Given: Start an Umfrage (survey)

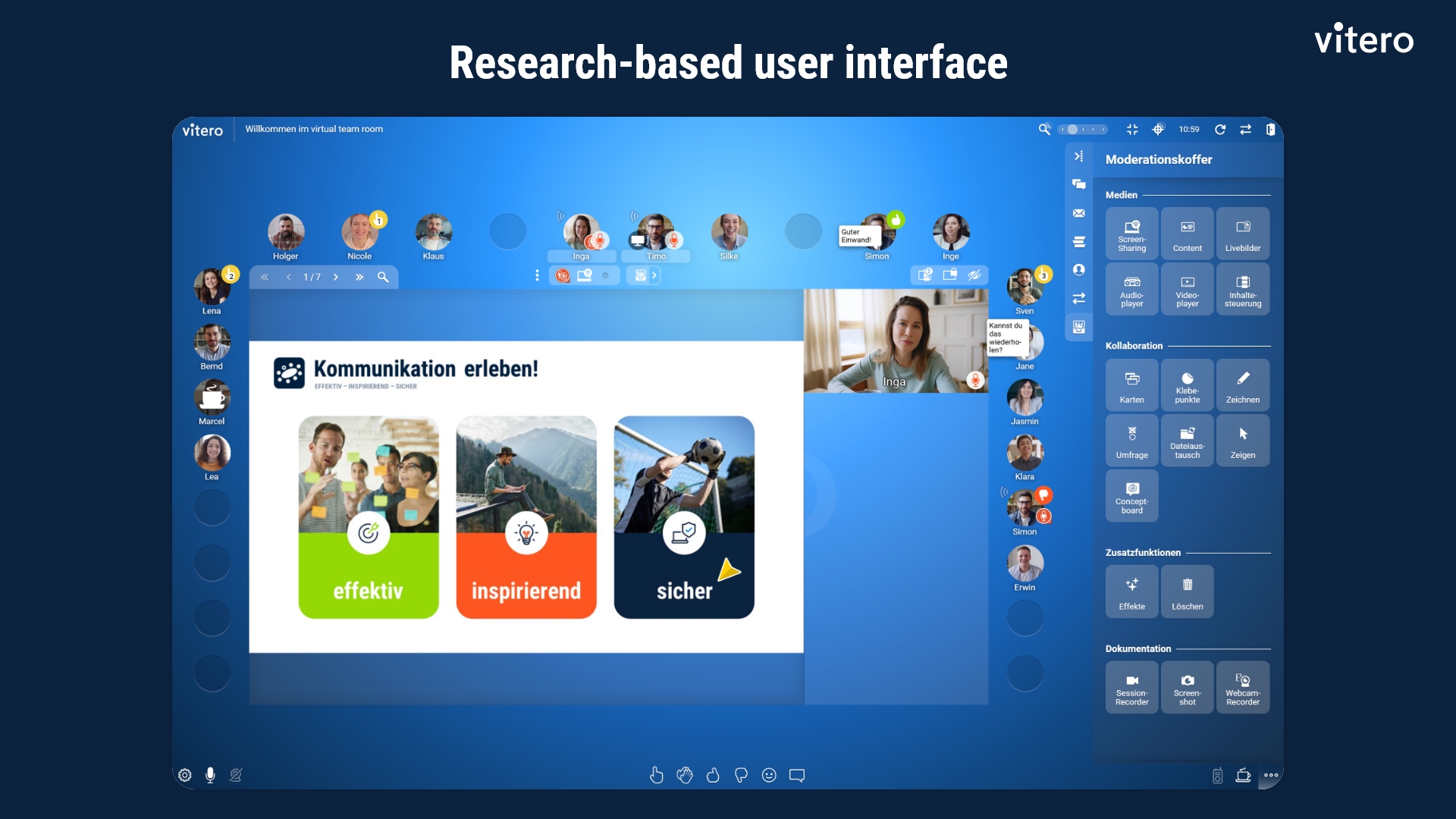Looking at the screenshot, I should point(1131,441).
